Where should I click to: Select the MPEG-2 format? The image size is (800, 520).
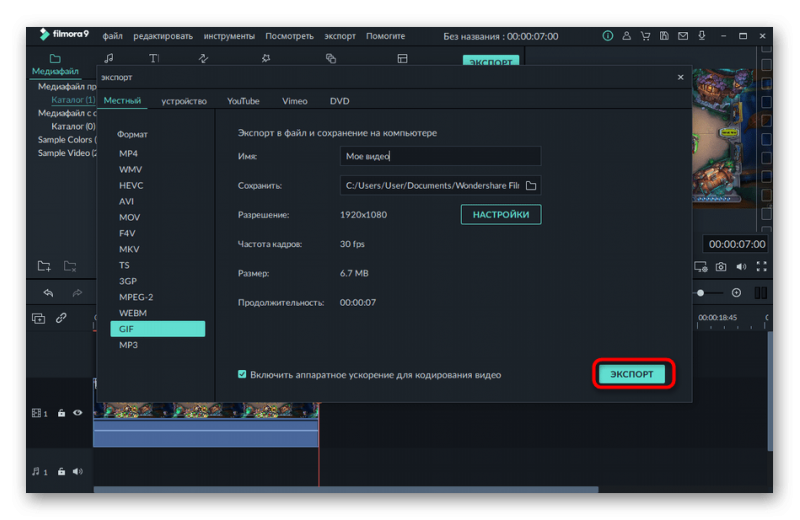tap(136, 296)
